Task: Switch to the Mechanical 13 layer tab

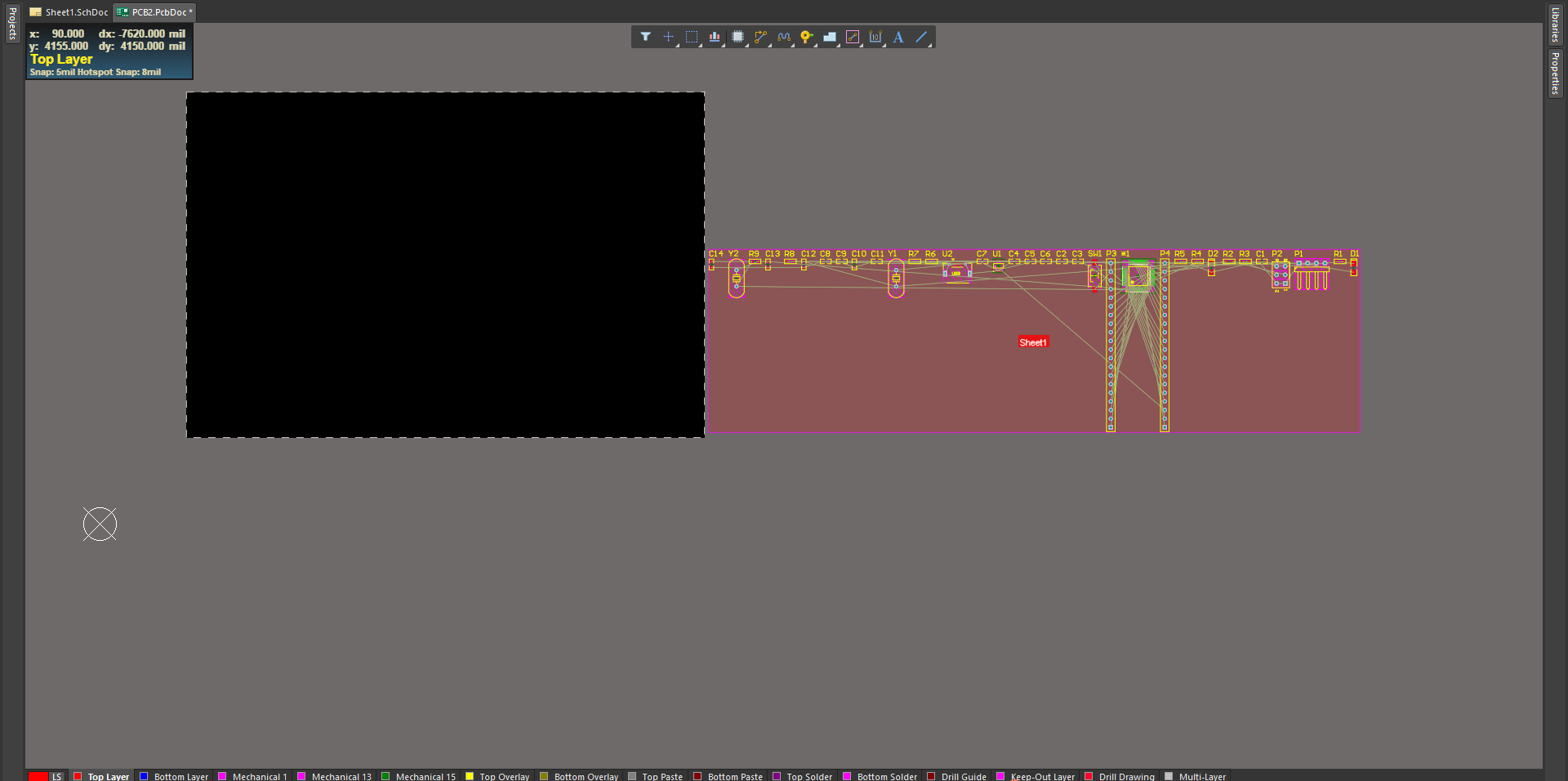Action: 335,776
